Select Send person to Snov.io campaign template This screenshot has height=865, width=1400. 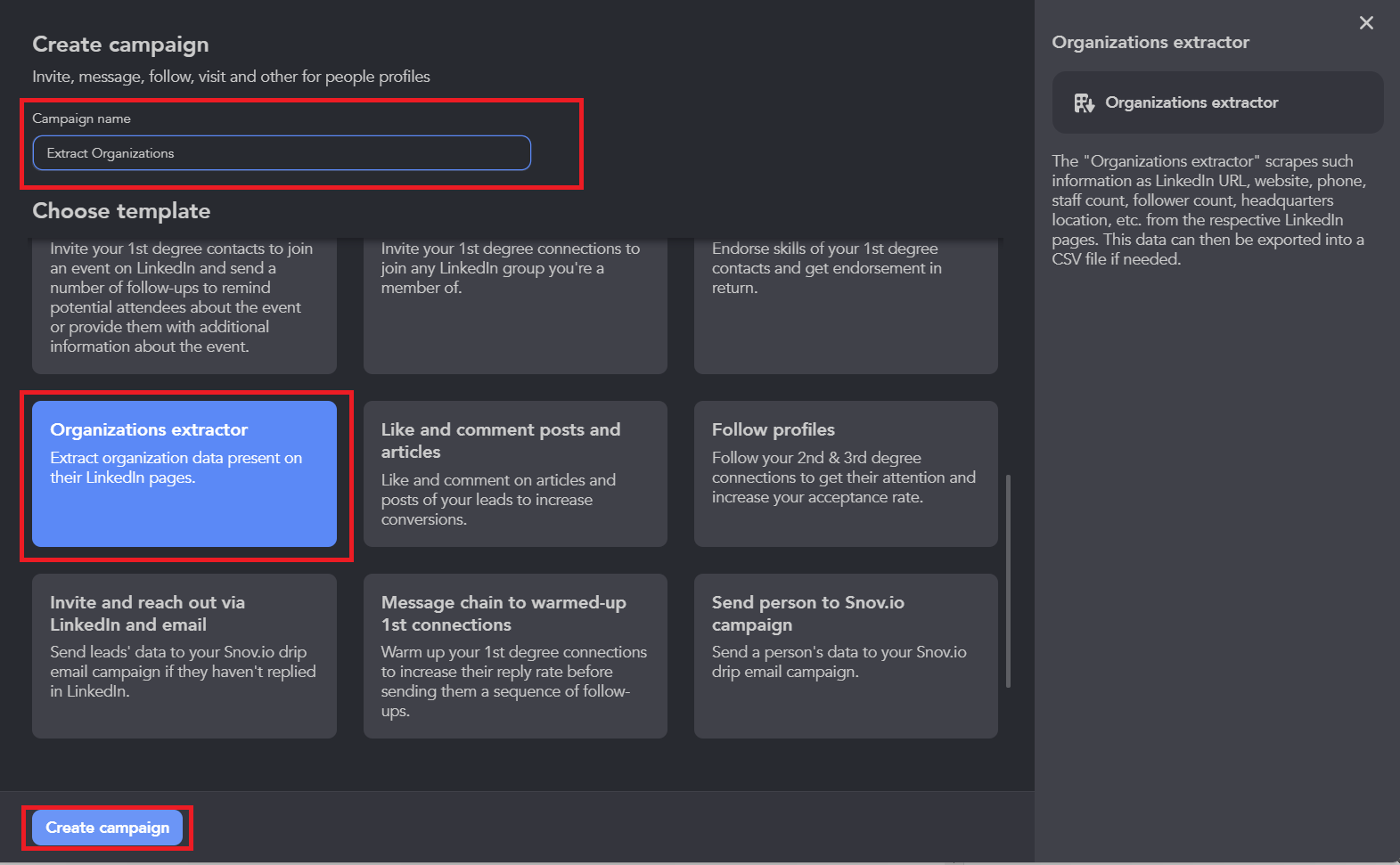pyautogui.click(x=846, y=656)
